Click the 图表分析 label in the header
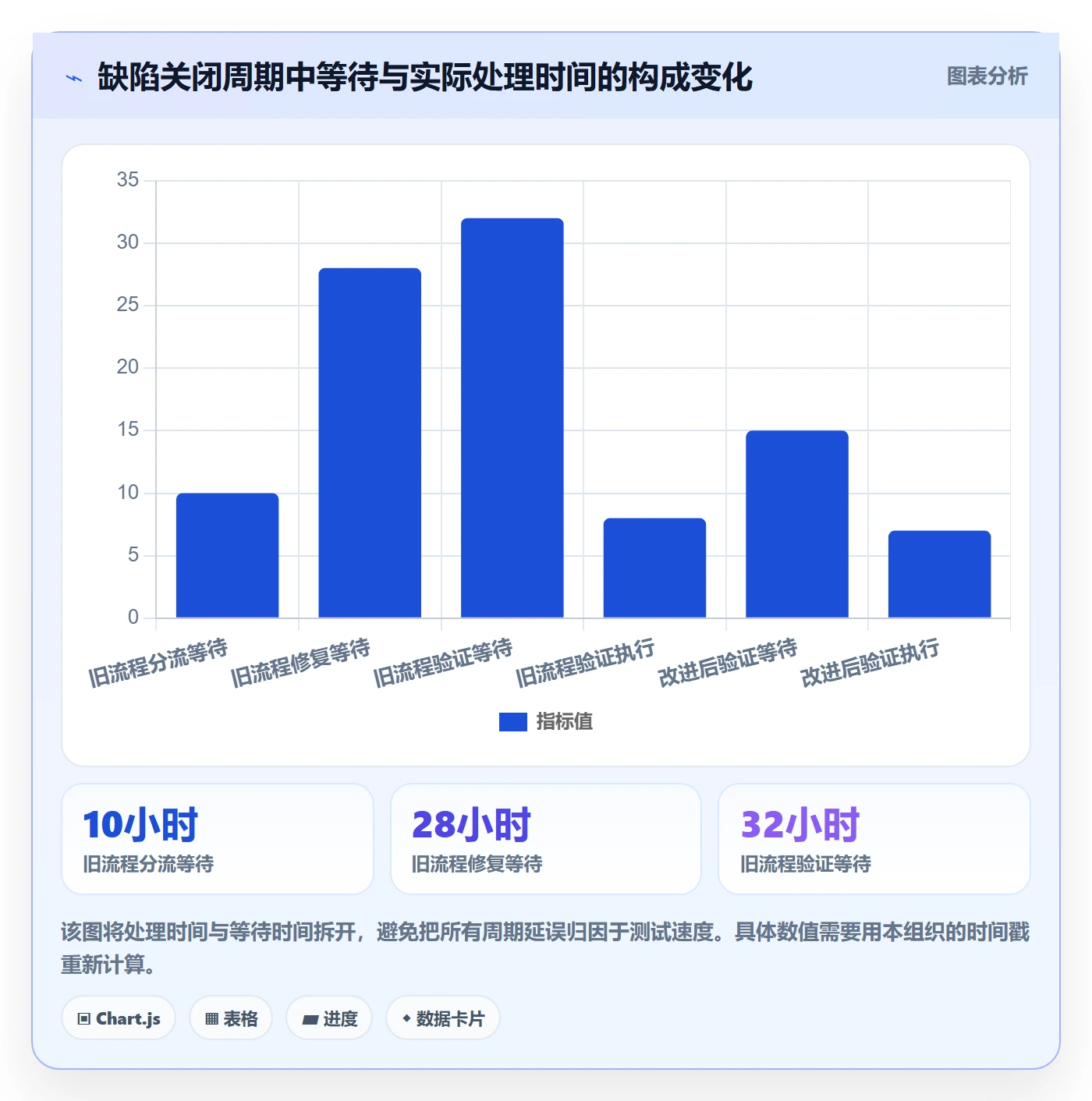 (x=987, y=76)
